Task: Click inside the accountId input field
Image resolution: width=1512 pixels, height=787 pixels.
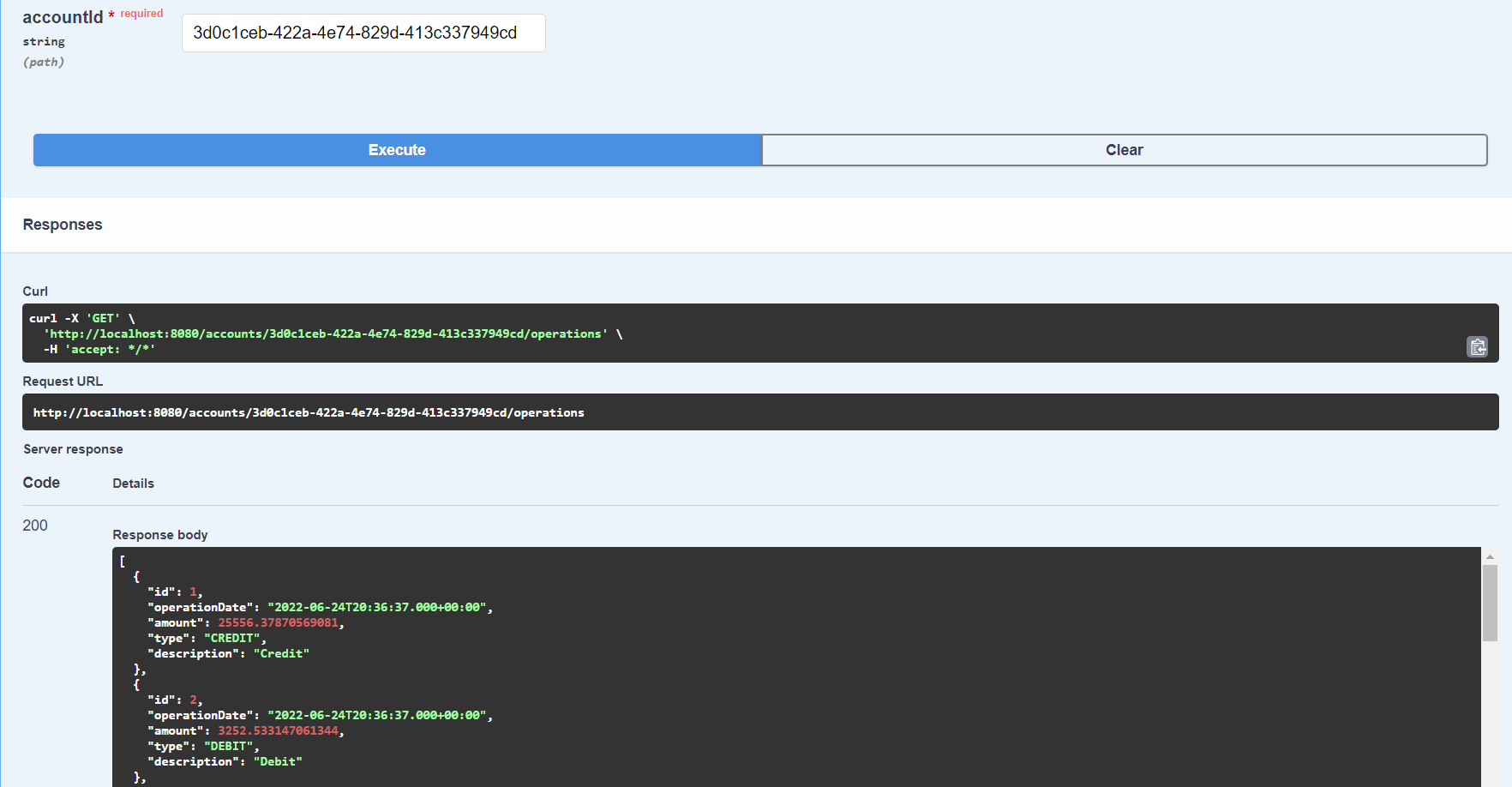Action: point(363,33)
